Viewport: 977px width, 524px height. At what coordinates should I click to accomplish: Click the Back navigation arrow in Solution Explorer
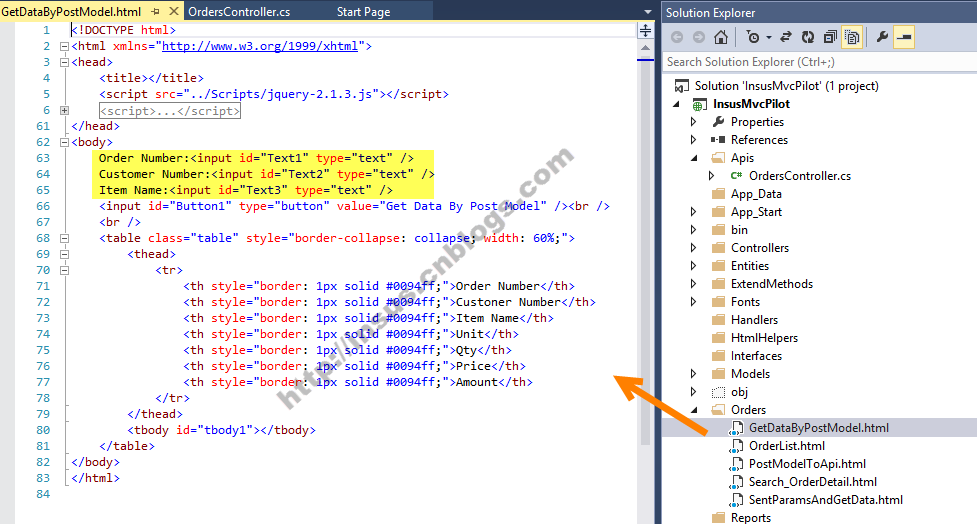pyautogui.click(x=677, y=37)
